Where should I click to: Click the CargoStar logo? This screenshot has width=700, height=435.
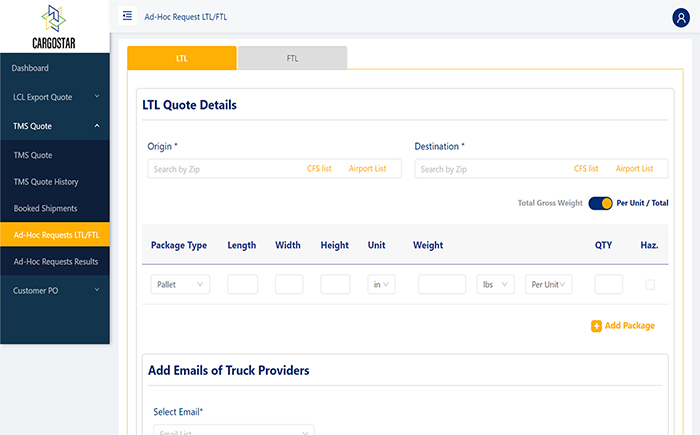coord(54,27)
